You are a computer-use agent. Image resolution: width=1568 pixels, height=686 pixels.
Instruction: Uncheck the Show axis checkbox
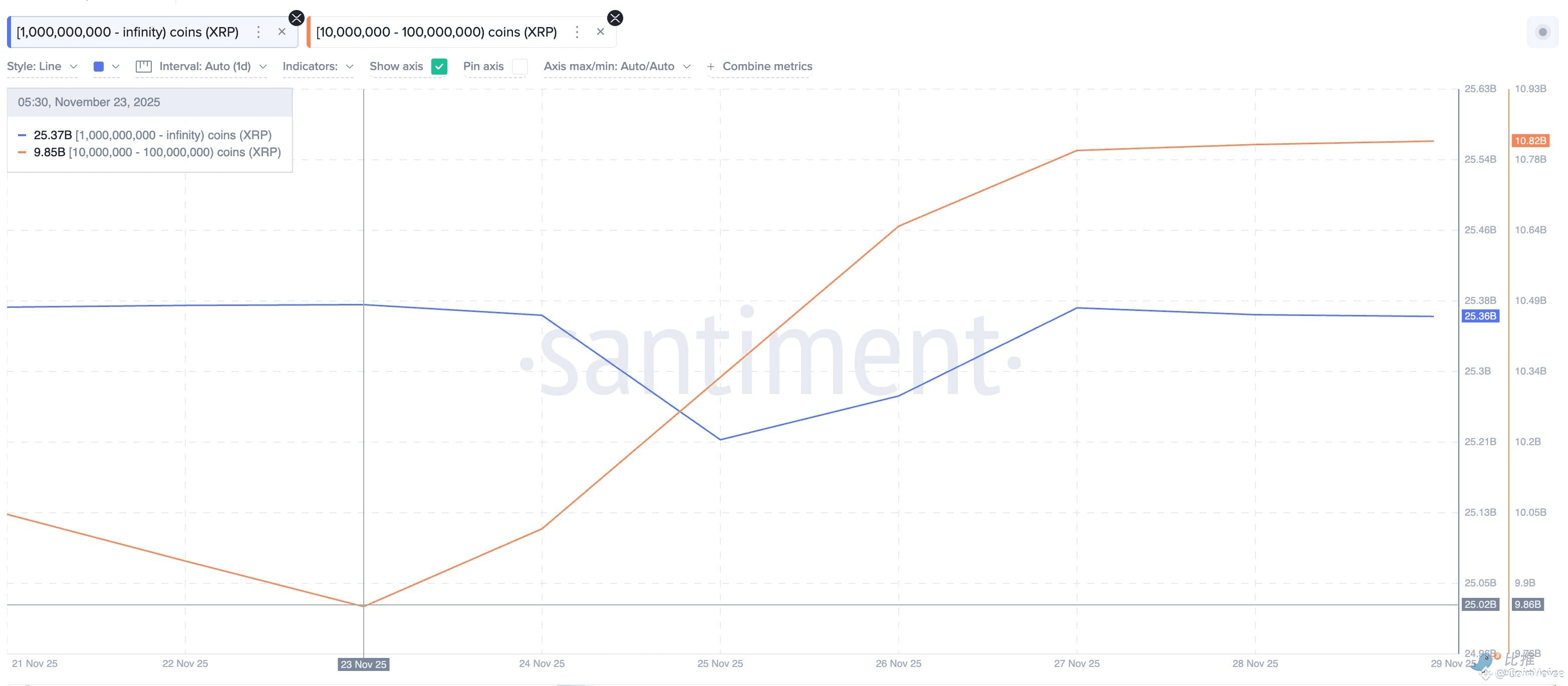tap(439, 66)
